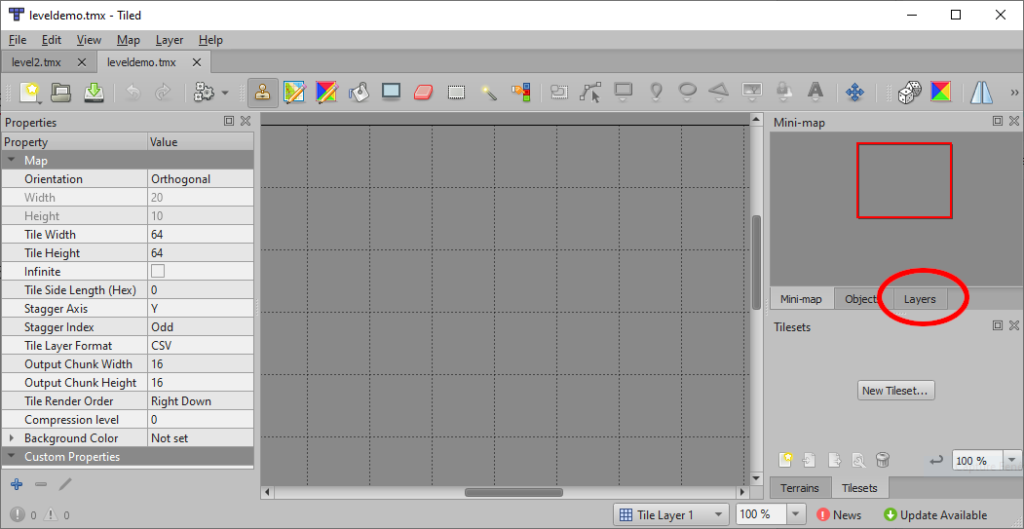This screenshot has width=1024, height=529.
Task: Open the File menu
Action: [18, 40]
